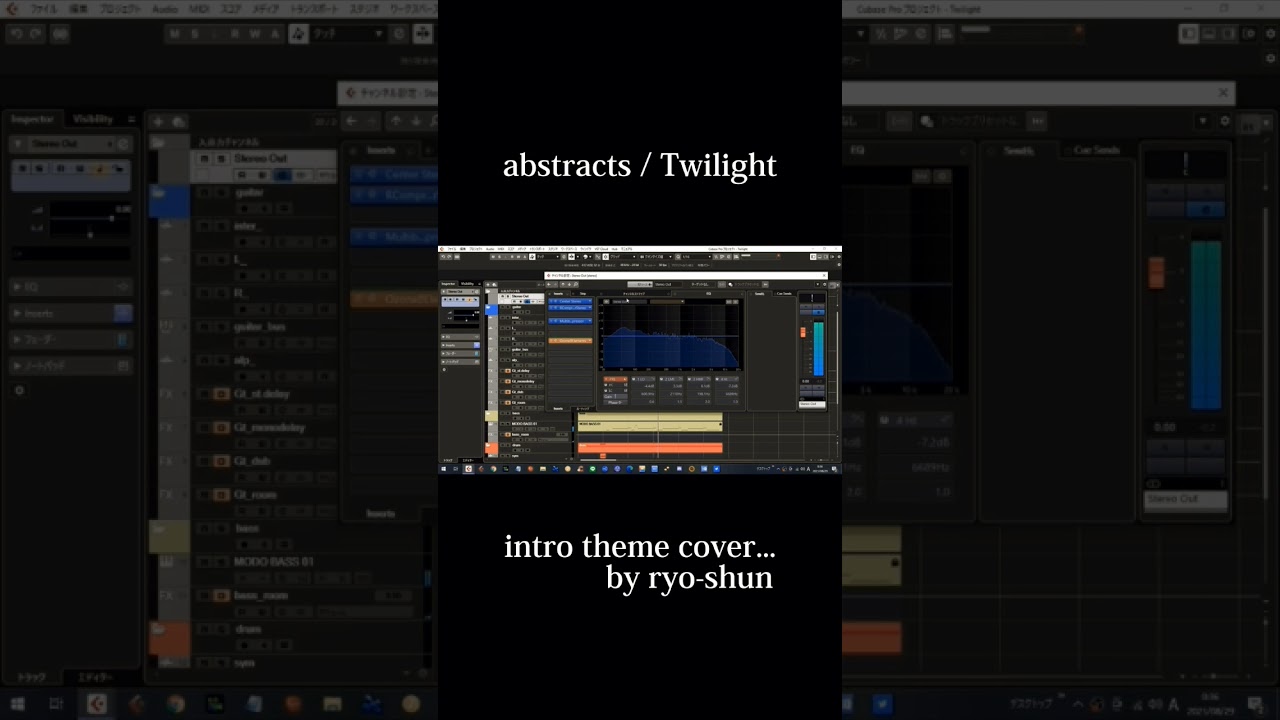Click the Inspector panel menu icon beside Visibility
Image resolution: width=1280 pixels, height=720 pixels.
(x=131, y=119)
